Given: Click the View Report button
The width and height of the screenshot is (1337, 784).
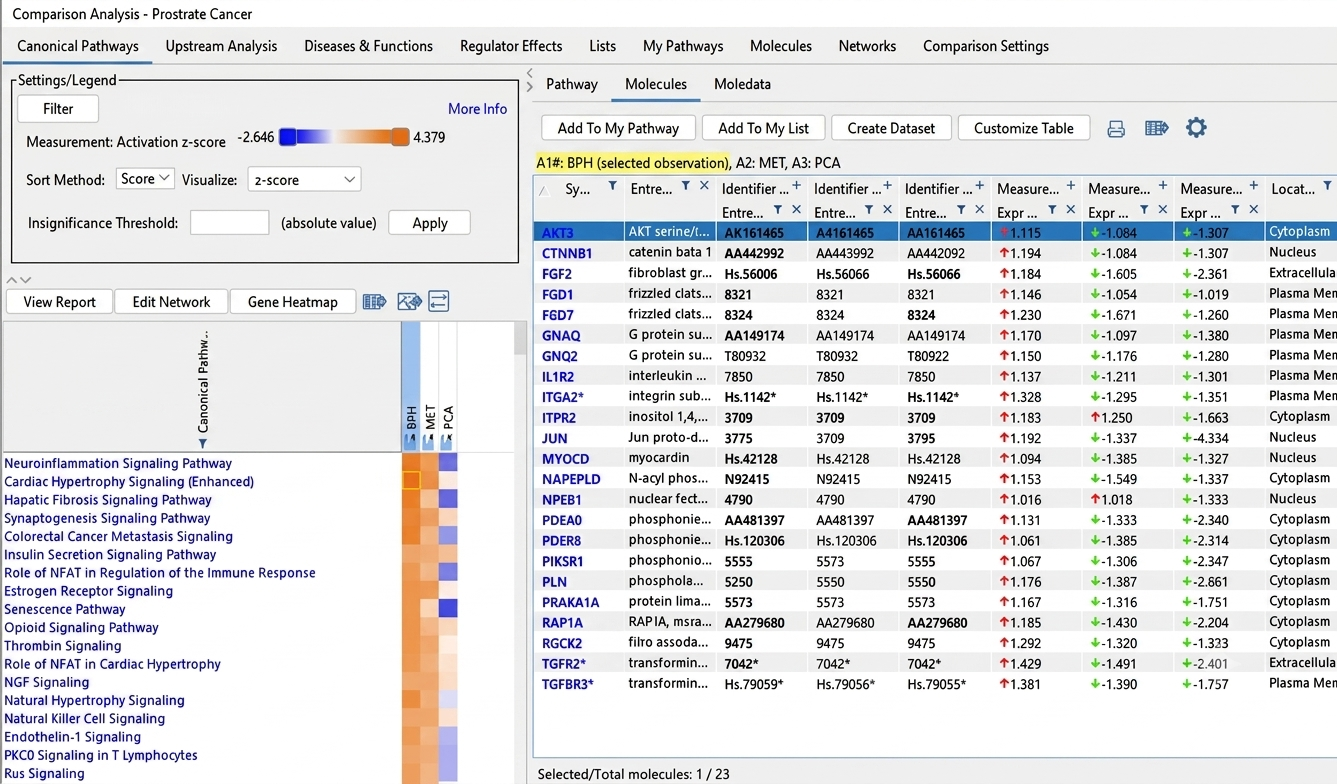Looking at the screenshot, I should point(60,302).
